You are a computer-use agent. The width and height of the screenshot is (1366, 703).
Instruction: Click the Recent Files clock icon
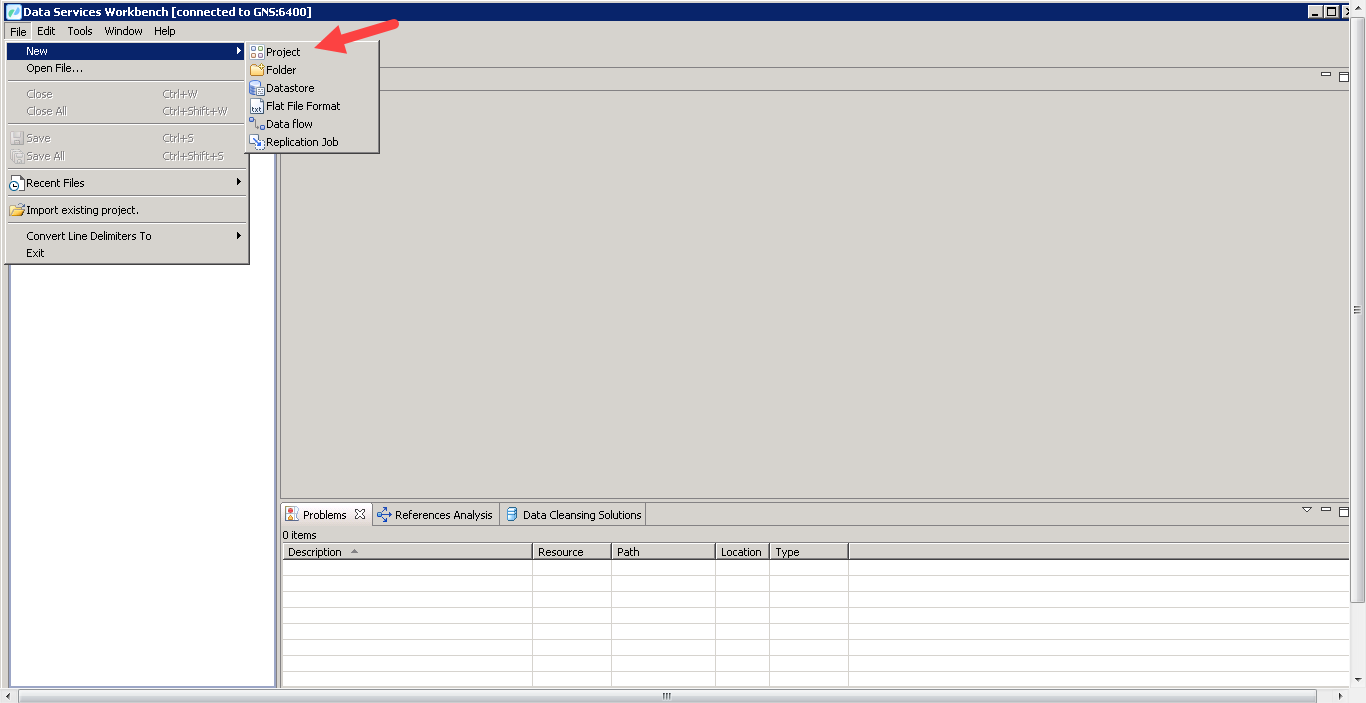[17, 183]
